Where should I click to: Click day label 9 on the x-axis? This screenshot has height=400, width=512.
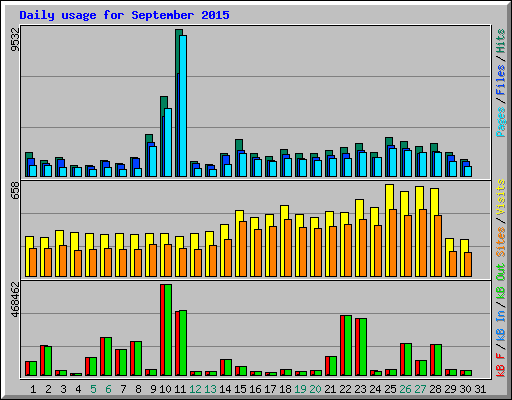[153, 389]
